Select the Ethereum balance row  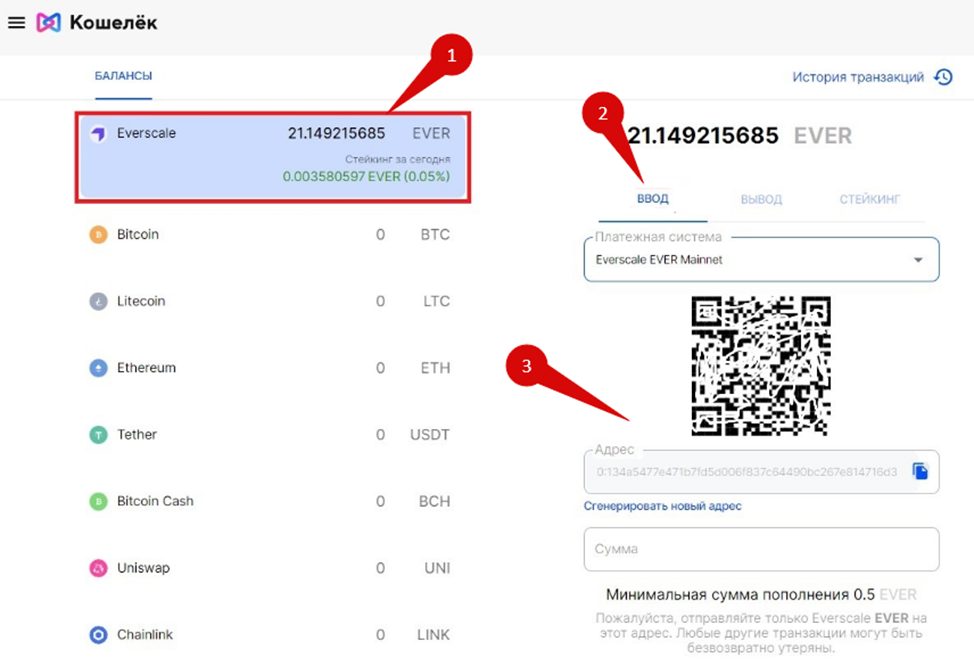click(x=270, y=368)
